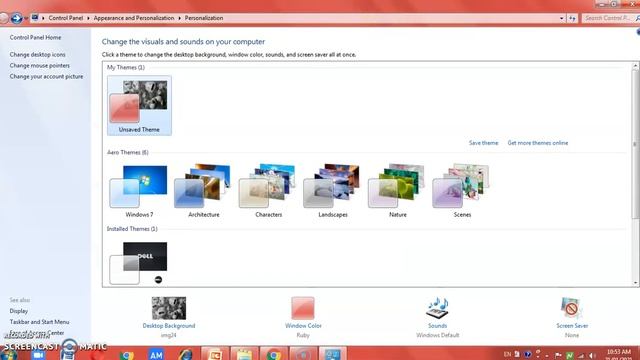The height and width of the screenshot is (360, 640).
Task: Click Get more themes online link
Action: coord(538,143)
